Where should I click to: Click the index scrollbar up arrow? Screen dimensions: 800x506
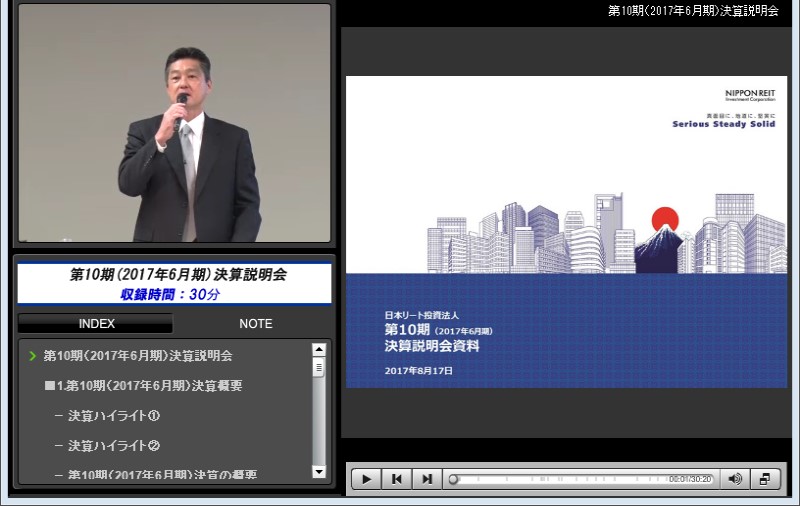coord(319,349)
